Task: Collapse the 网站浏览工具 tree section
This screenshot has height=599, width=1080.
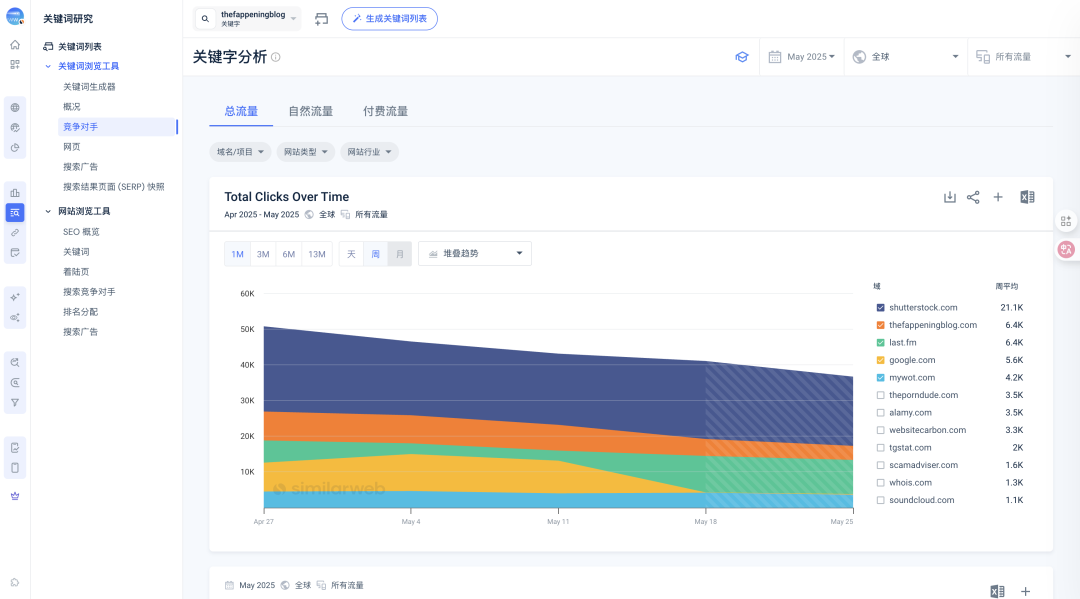Action: pos(48,211)
